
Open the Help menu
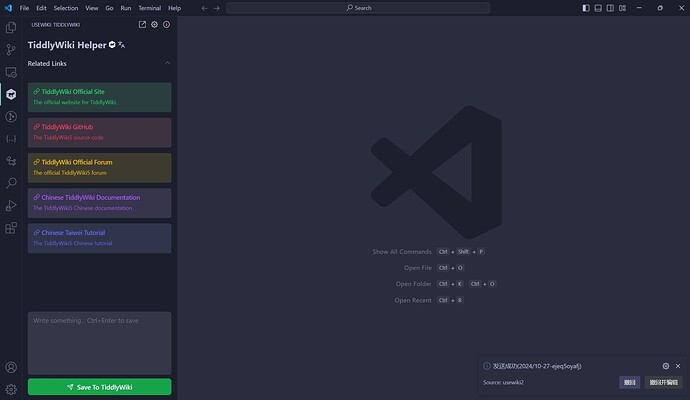point(174,8)
